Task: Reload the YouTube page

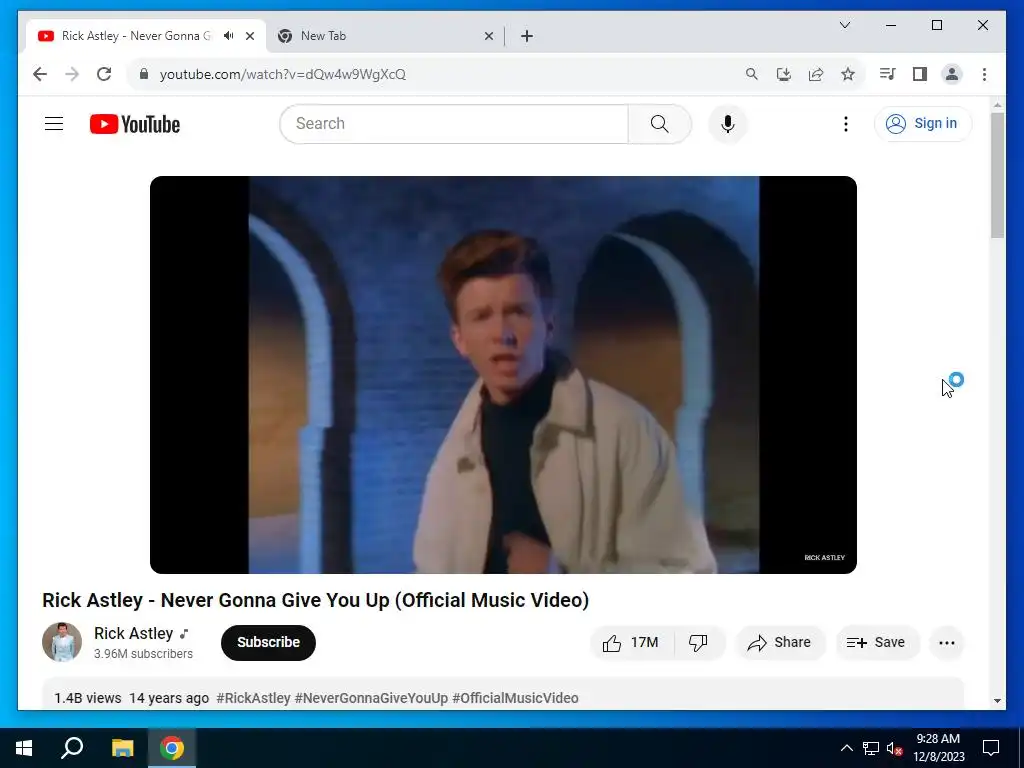Action: tap(104, 74)
